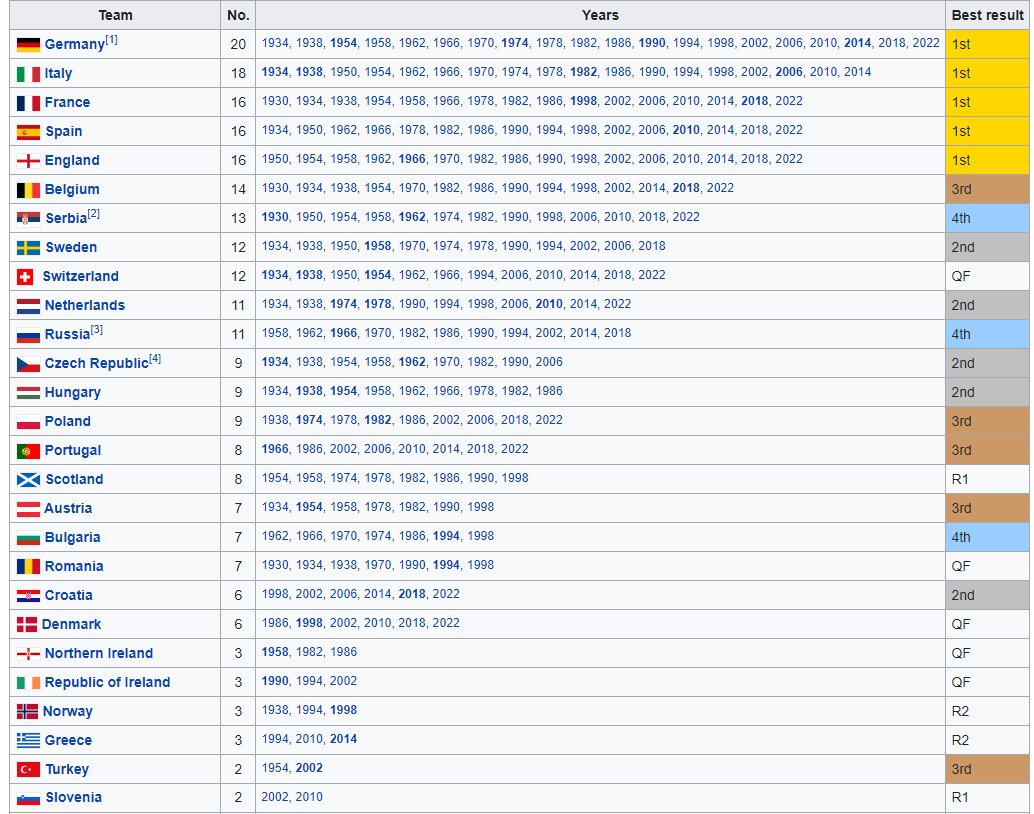Click the Best result column header
The height and width of the screenshot is (814, 1034).
(987, 15)
